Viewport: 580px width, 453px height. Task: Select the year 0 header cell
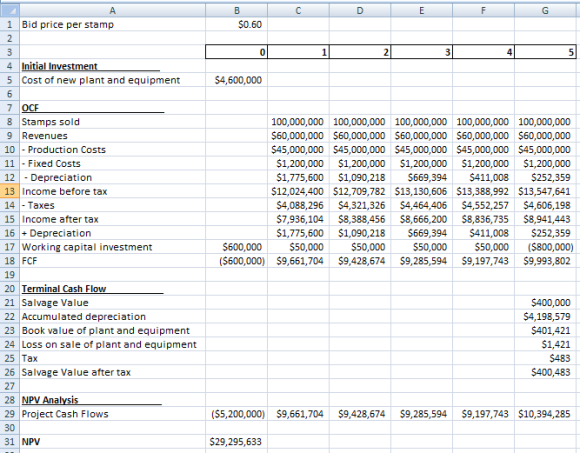tap(236, 52)
